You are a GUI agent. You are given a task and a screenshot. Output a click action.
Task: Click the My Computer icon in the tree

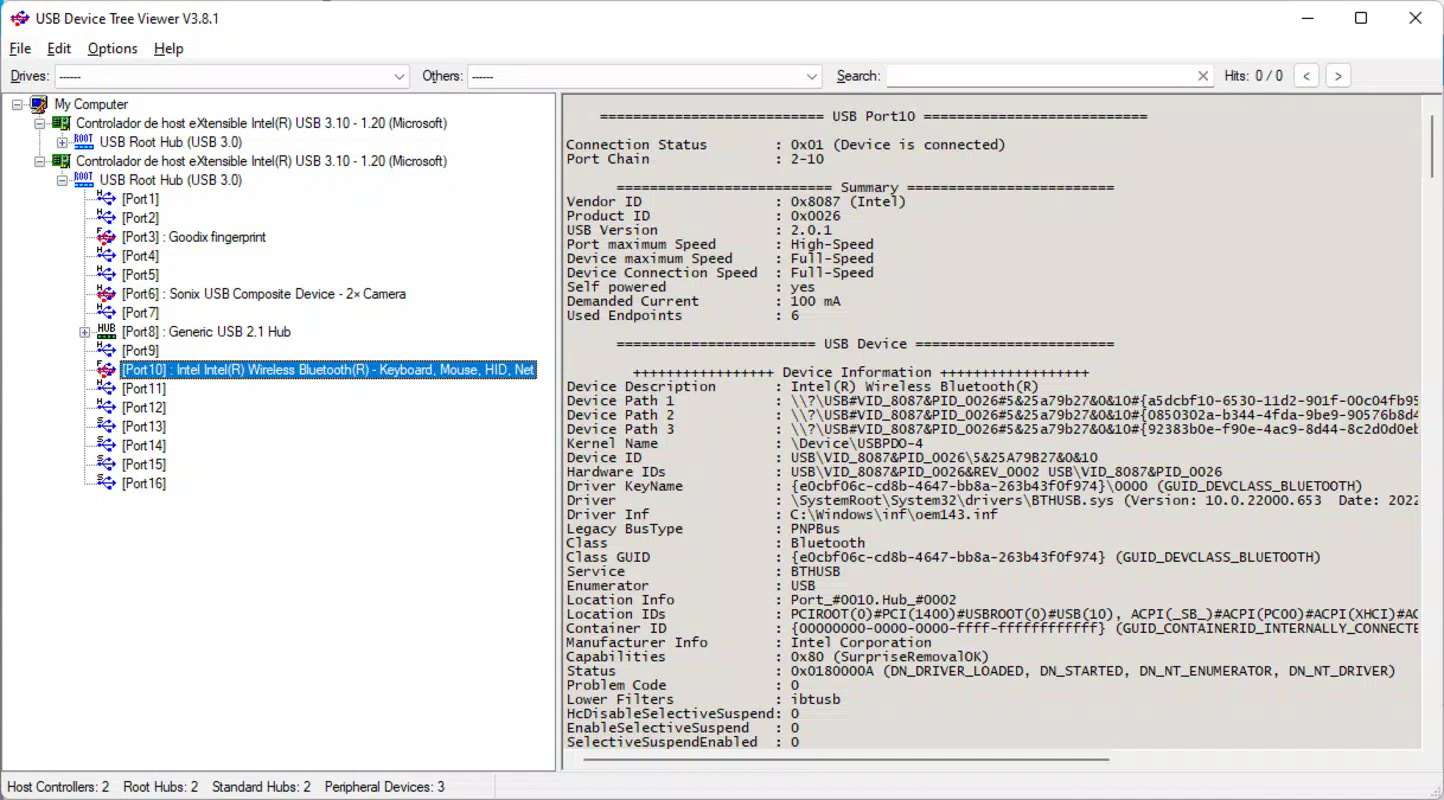click(39, 104)
